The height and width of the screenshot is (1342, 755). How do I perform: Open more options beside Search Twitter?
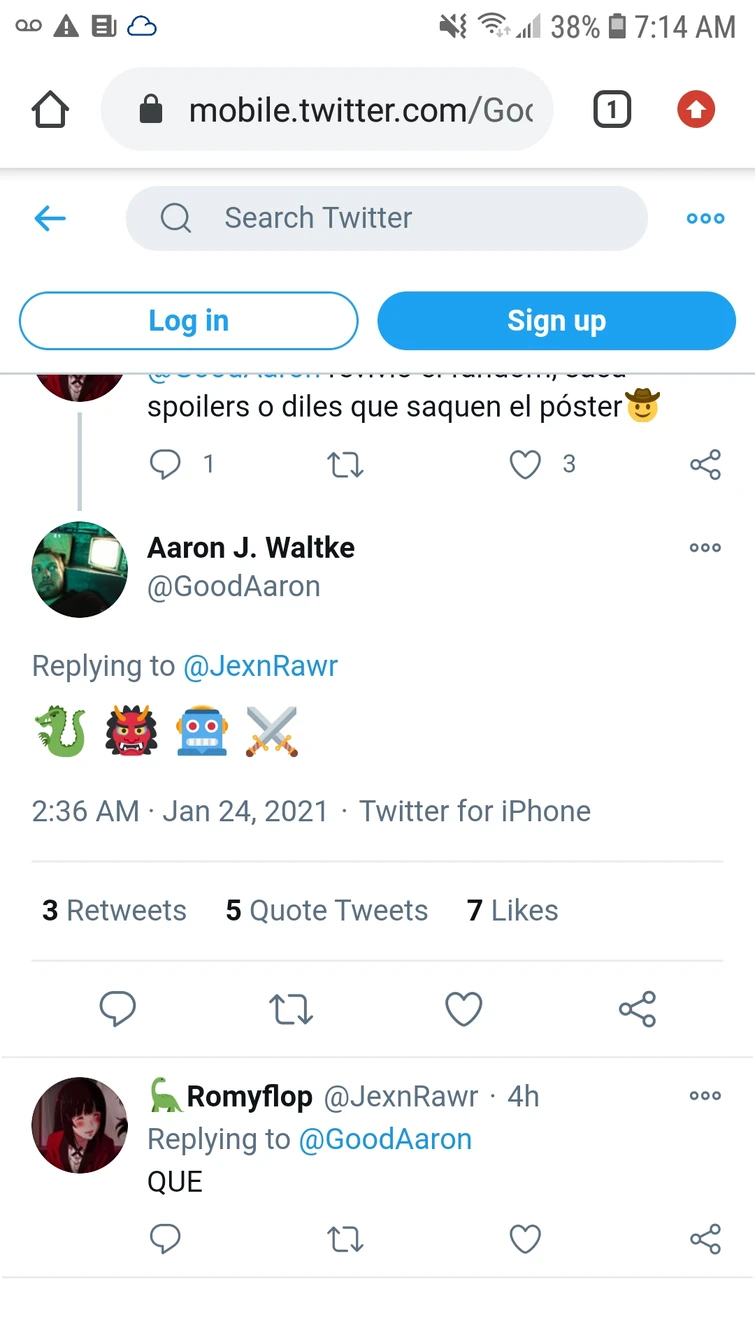click(705, 218)
